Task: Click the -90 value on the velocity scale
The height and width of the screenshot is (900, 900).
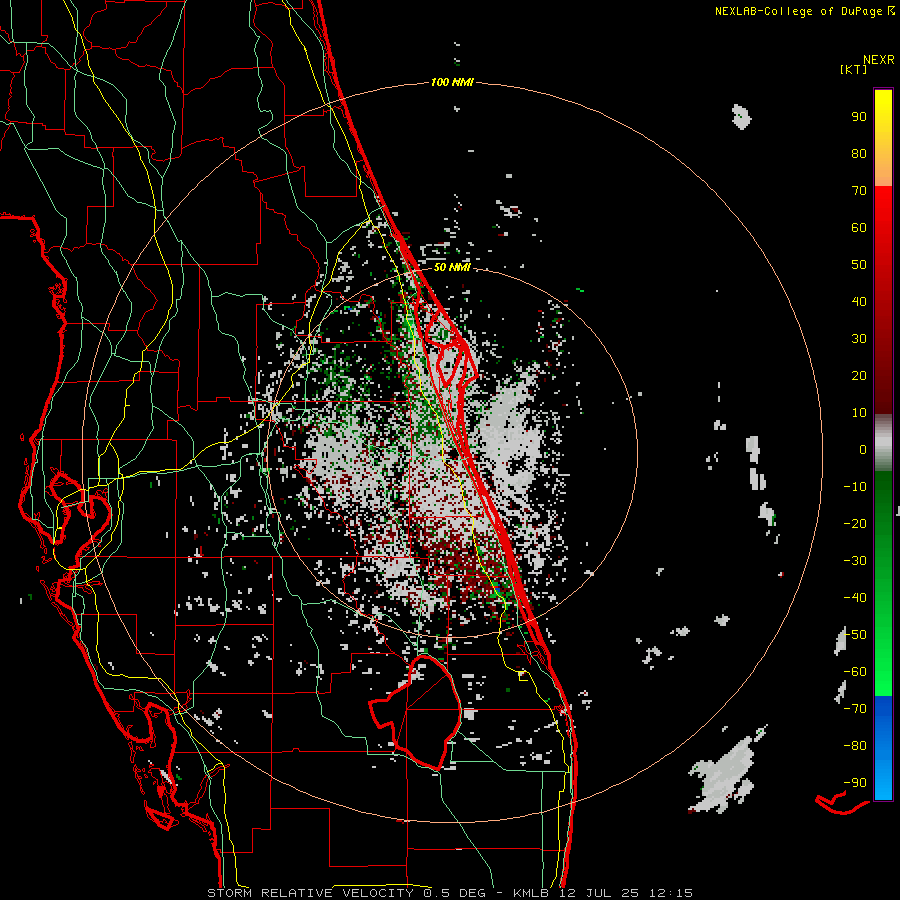Action: tap(855, 783)
